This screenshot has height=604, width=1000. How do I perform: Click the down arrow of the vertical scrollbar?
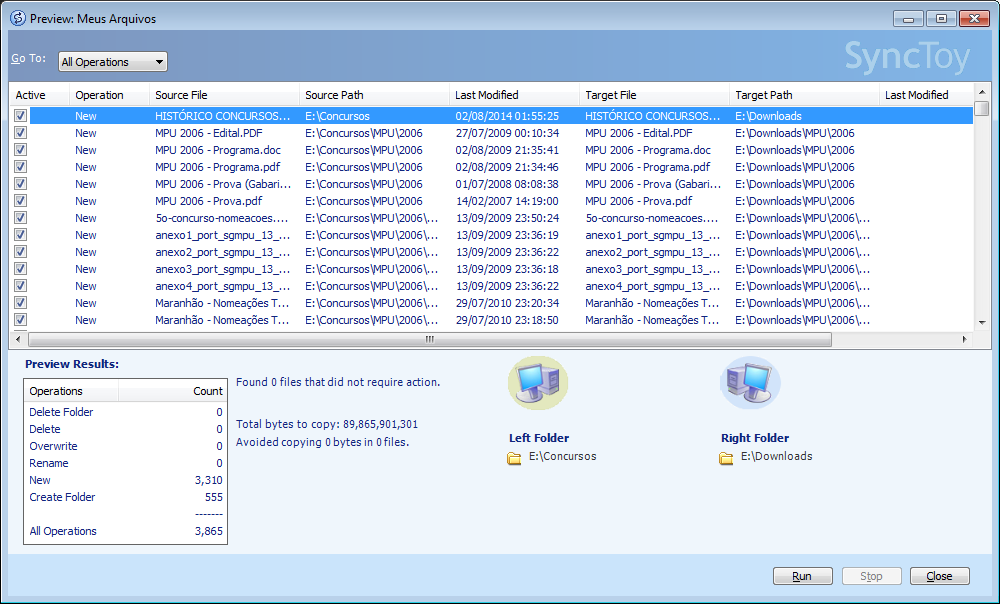pyautogui.click(x=982, y=323)
